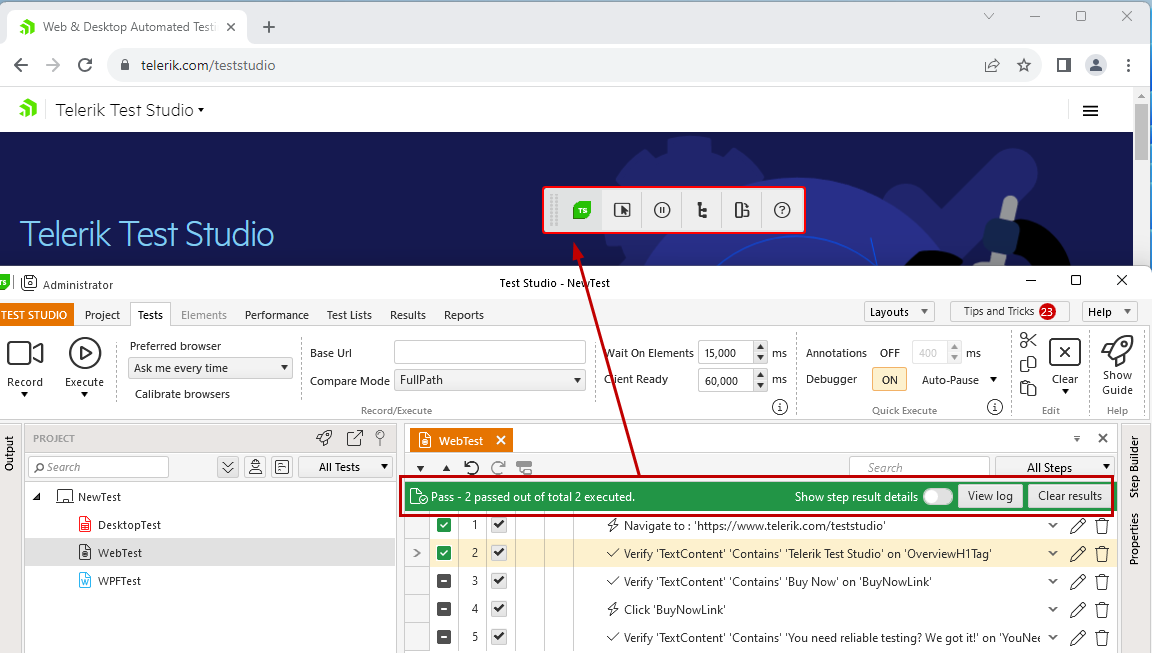Click rocket icon in Project panel header
The image size is (1152, 653).
[x=324, y=438]
